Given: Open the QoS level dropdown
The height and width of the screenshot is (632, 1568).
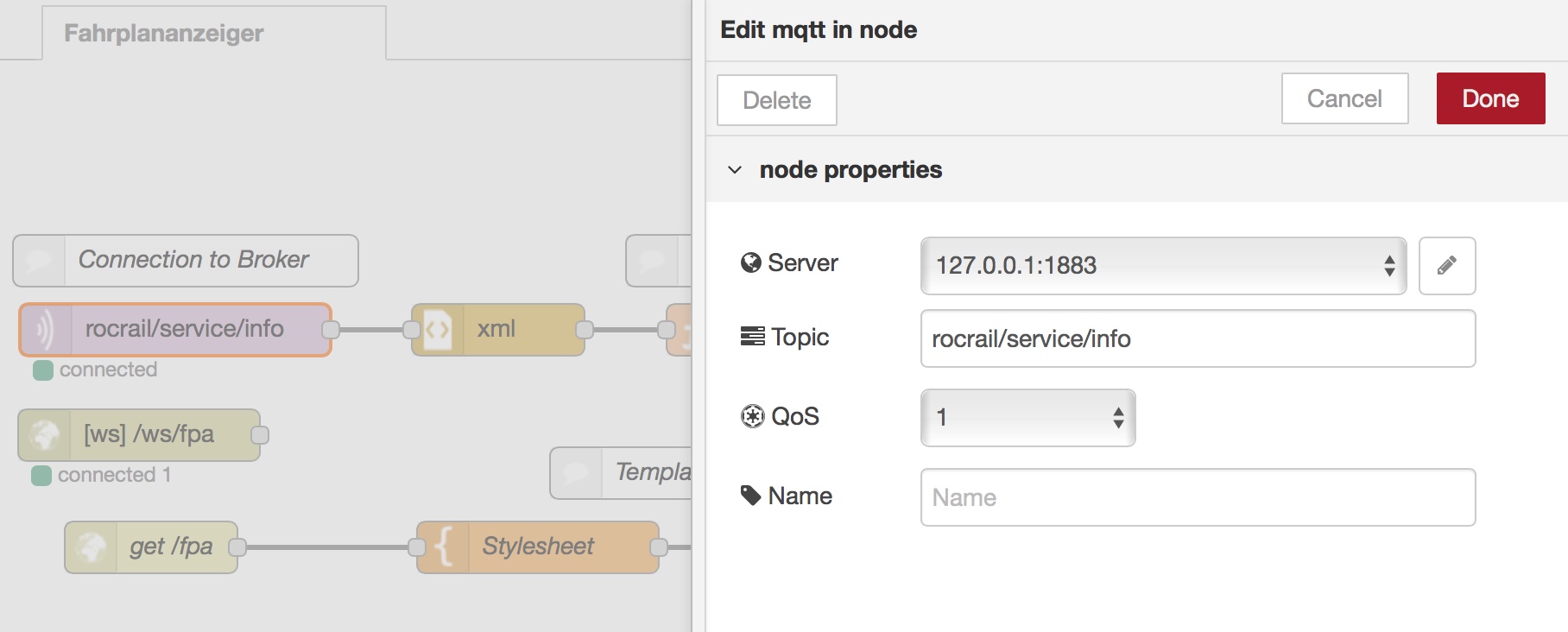Looking at the screenshot, I should tap(1027, 418).
